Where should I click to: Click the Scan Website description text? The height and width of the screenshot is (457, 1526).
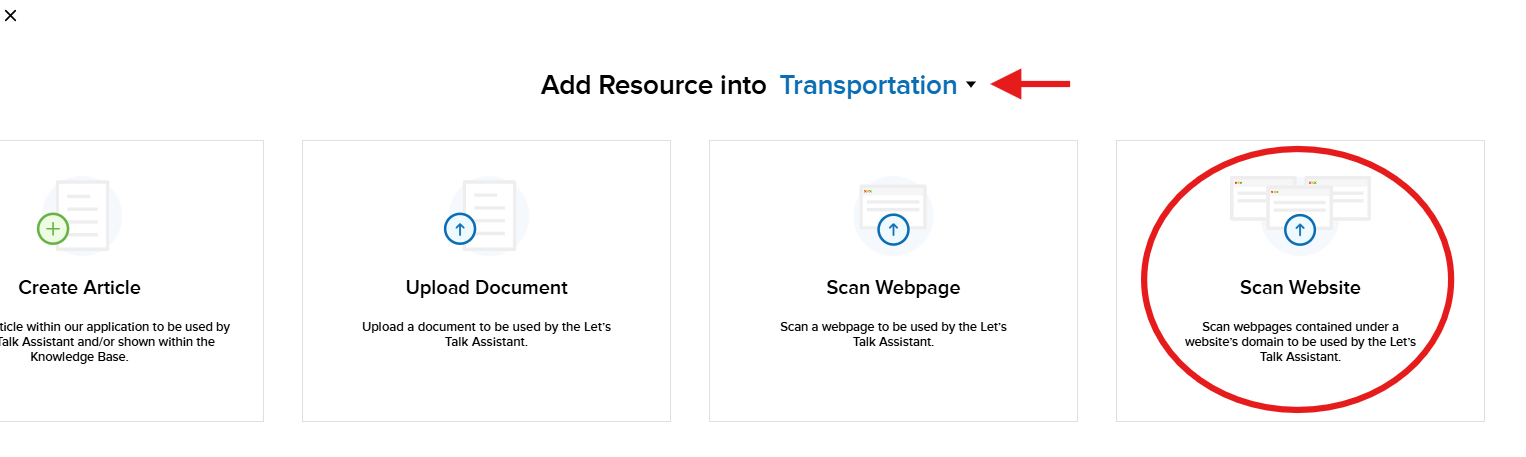pyautogui.click(x=1300, y=341)
